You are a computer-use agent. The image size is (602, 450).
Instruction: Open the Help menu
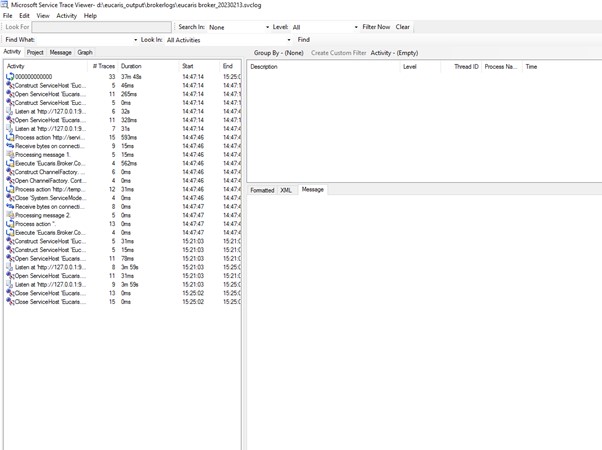point(90,16)
